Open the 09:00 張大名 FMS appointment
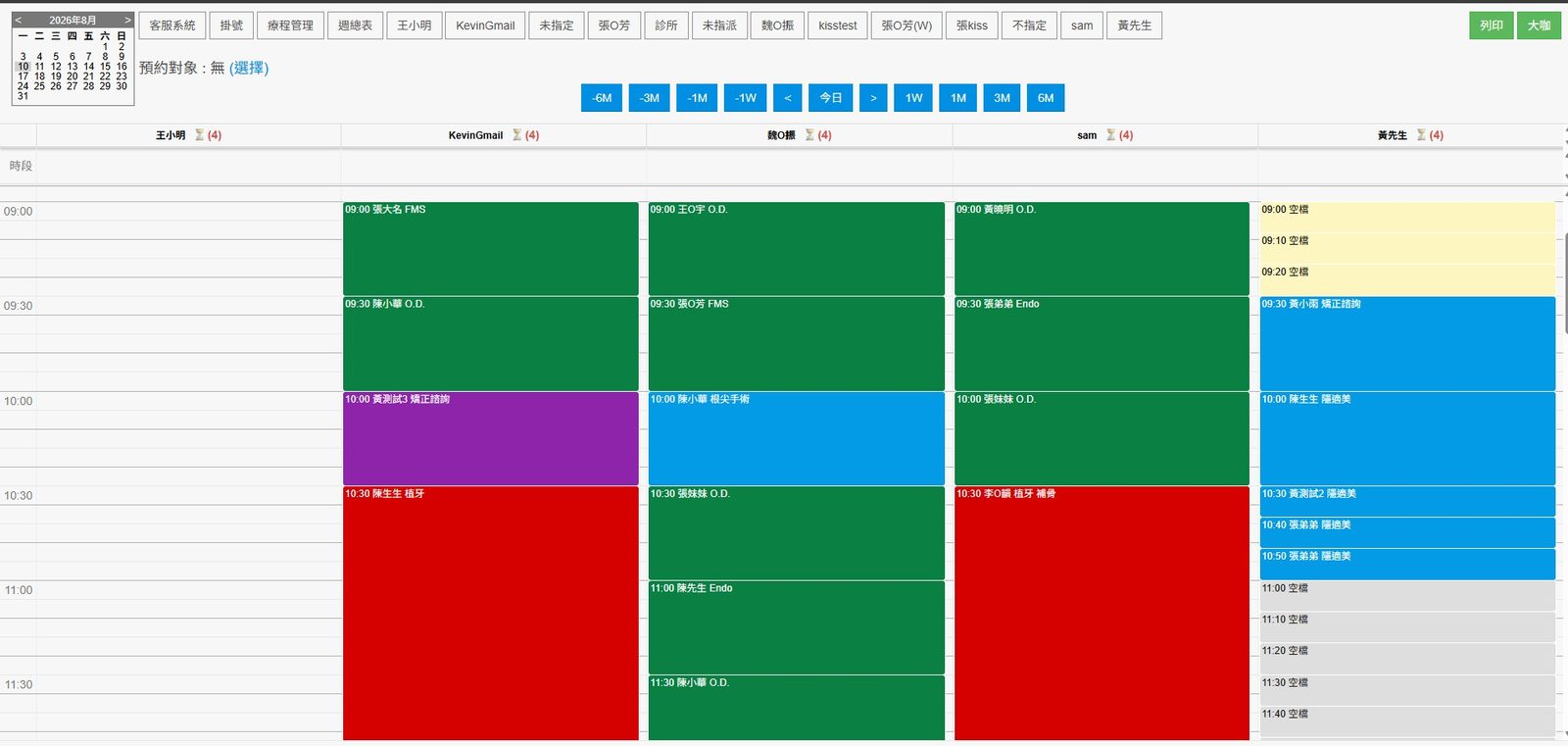1568x746 pixels. tap(491, 249)
